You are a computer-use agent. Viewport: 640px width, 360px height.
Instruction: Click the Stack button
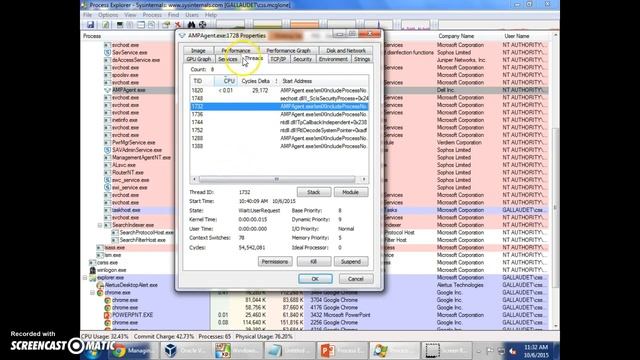click(x=313, y=192)
